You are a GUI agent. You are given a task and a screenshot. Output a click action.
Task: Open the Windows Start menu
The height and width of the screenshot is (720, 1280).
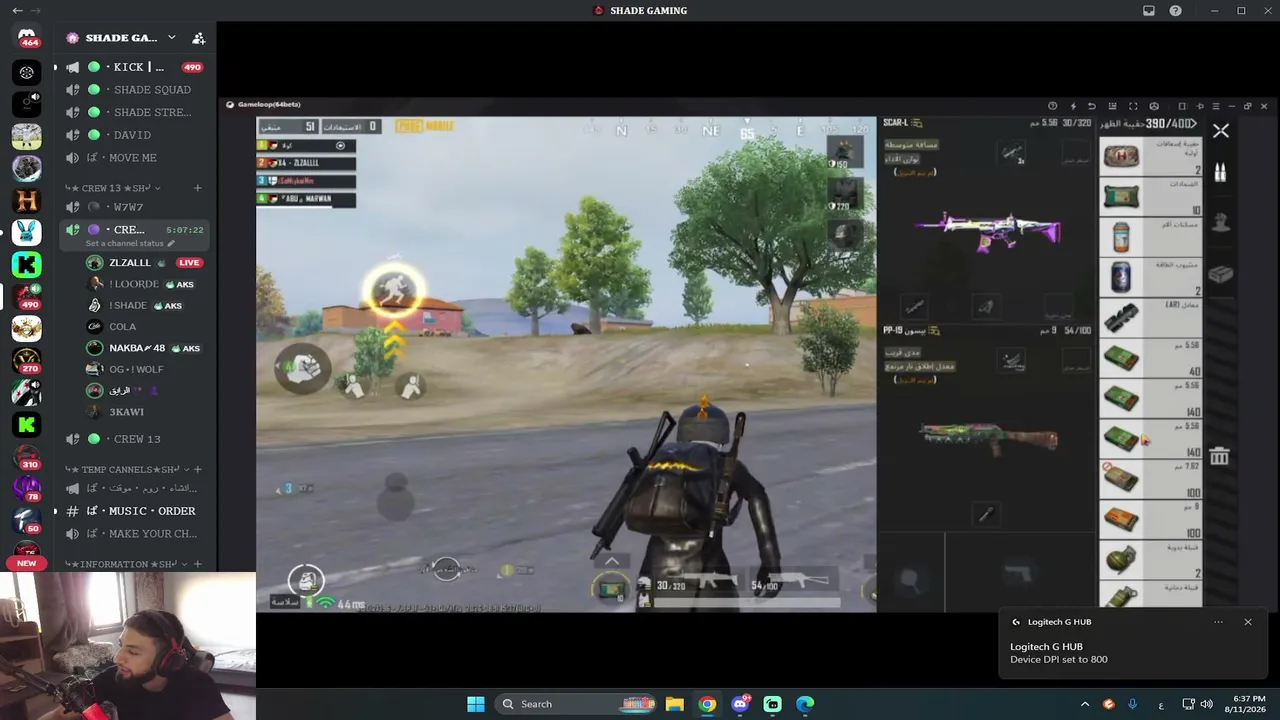point(476,704)
